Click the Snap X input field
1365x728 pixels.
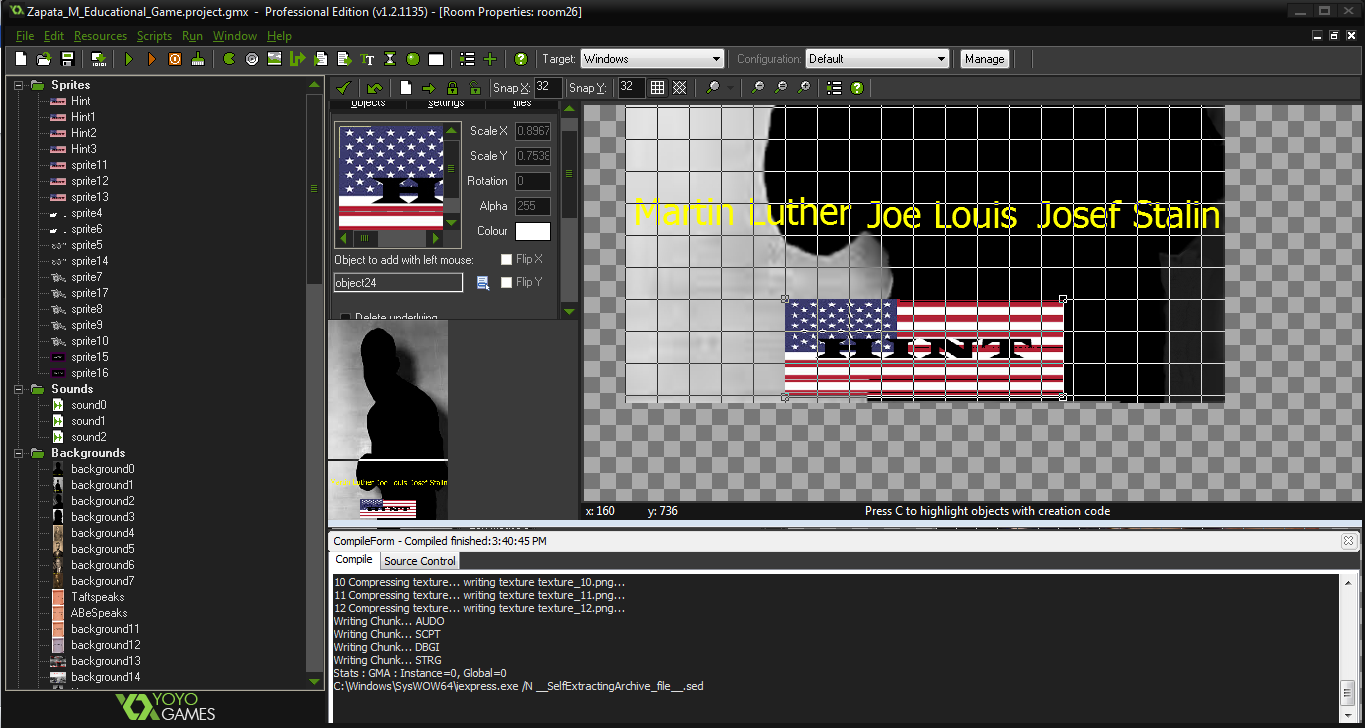pos(548,88)
